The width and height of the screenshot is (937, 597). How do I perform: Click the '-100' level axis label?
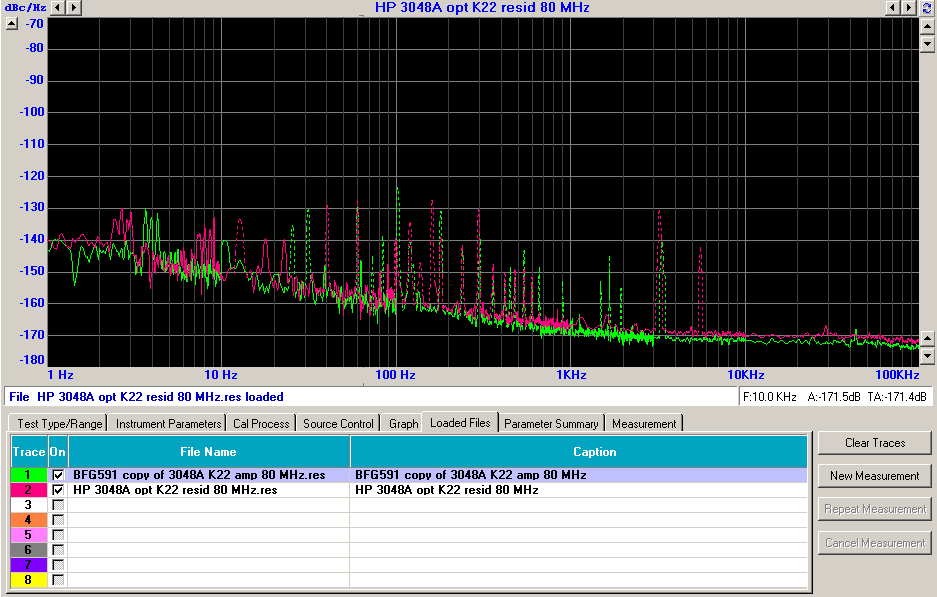[32, 112]
